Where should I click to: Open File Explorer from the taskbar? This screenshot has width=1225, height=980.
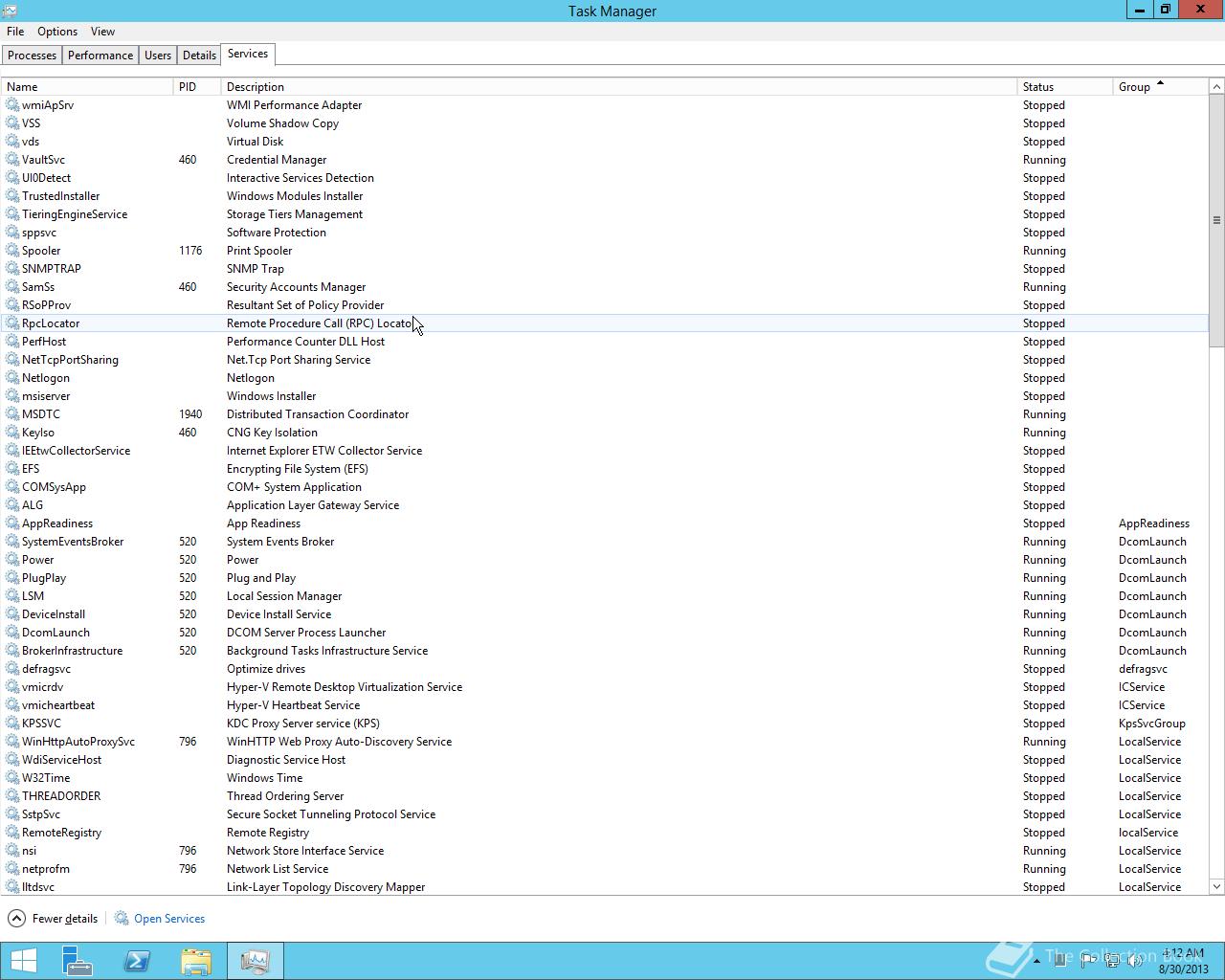pos(196,961)
